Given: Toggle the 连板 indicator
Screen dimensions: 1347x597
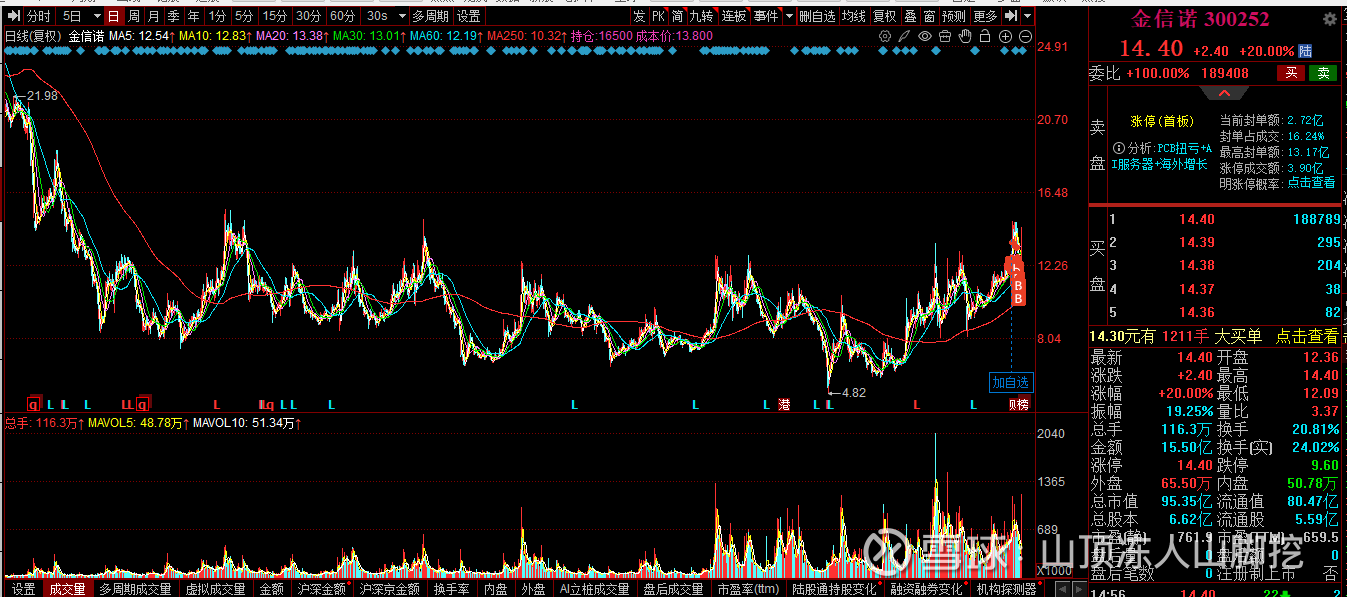Looking at the screenshot, I should point(734,16).
